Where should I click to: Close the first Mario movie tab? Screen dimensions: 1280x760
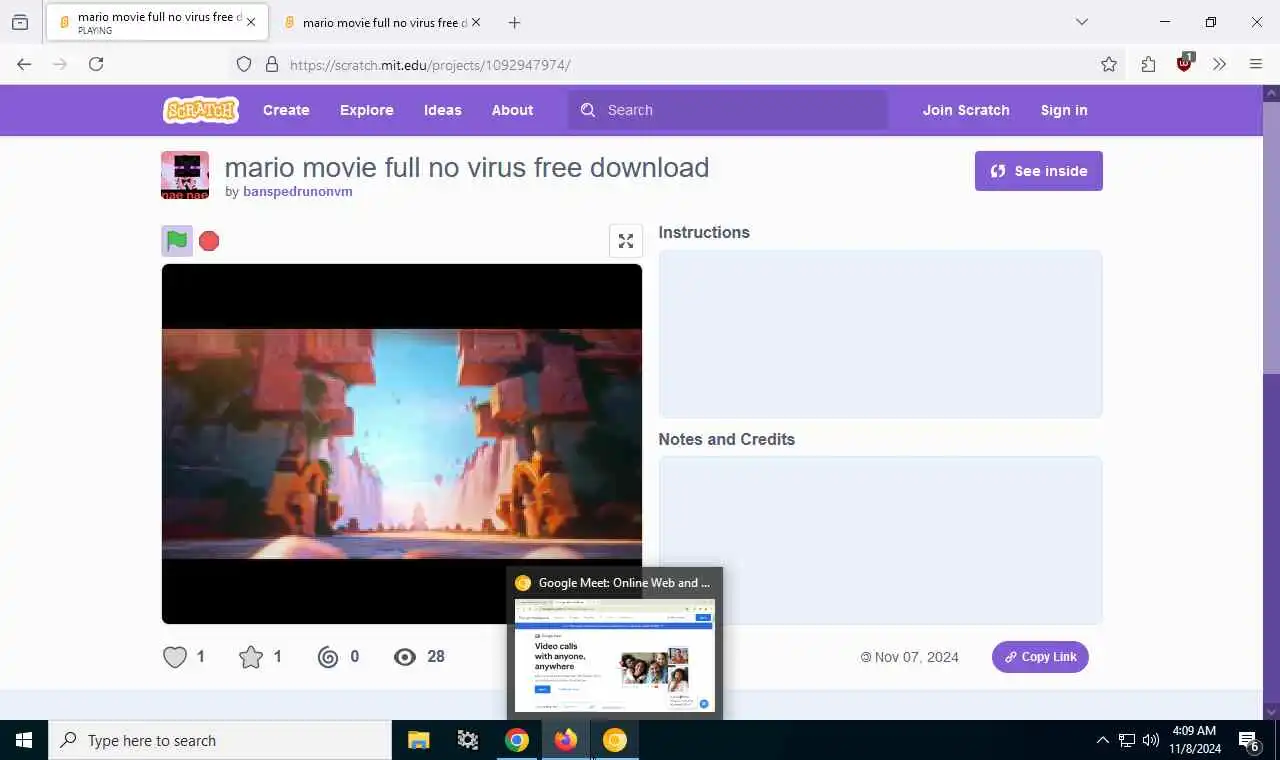coord(251,22)
